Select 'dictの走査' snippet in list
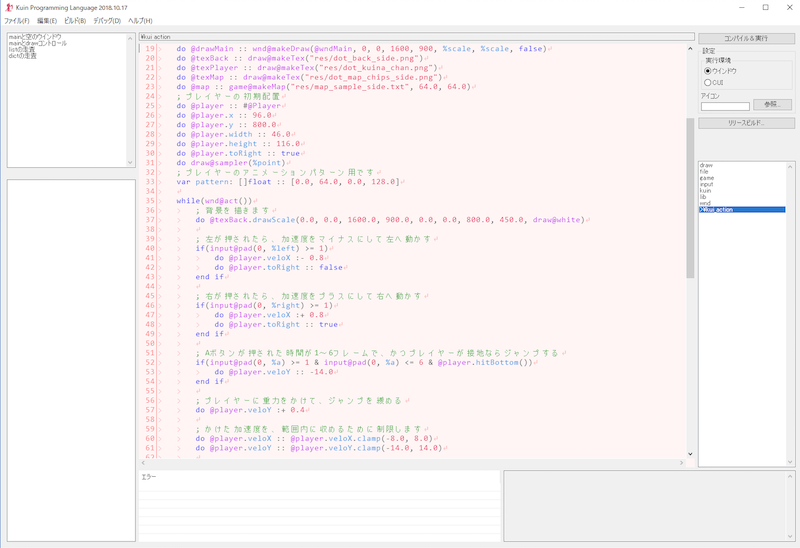The width and height of the screenshot is (800, 548). click(22, 56)
